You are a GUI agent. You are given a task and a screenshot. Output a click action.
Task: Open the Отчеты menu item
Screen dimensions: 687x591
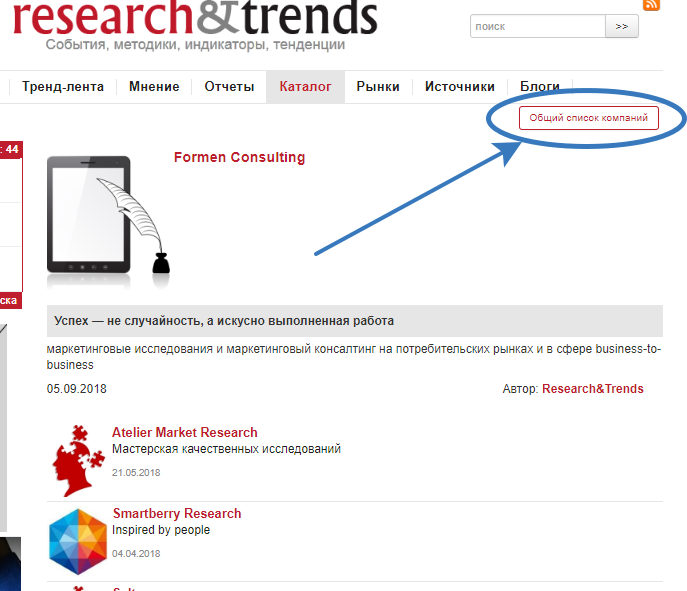[229, 87]
